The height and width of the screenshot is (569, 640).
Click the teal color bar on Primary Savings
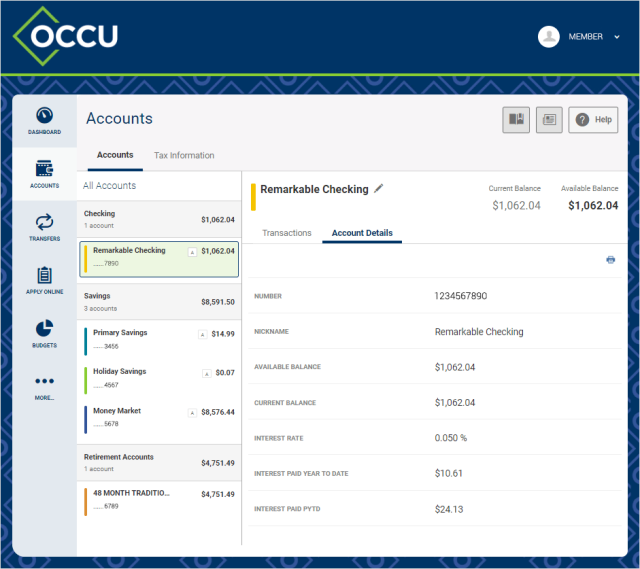85,341
